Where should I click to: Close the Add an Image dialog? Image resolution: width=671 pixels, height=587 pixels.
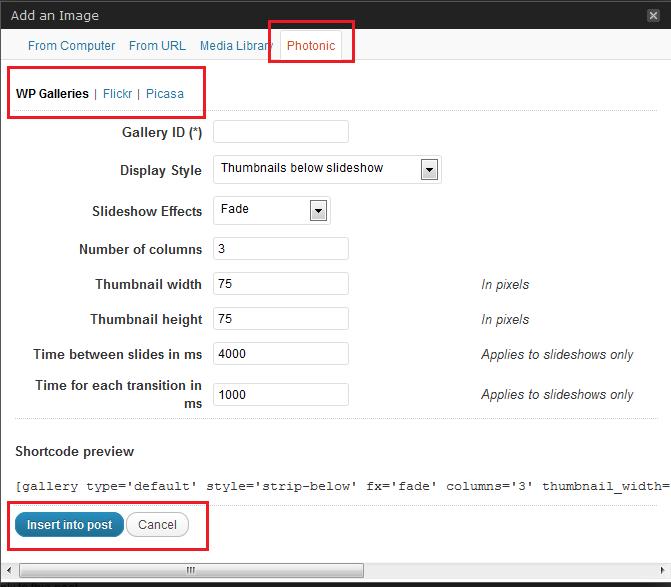653,16
